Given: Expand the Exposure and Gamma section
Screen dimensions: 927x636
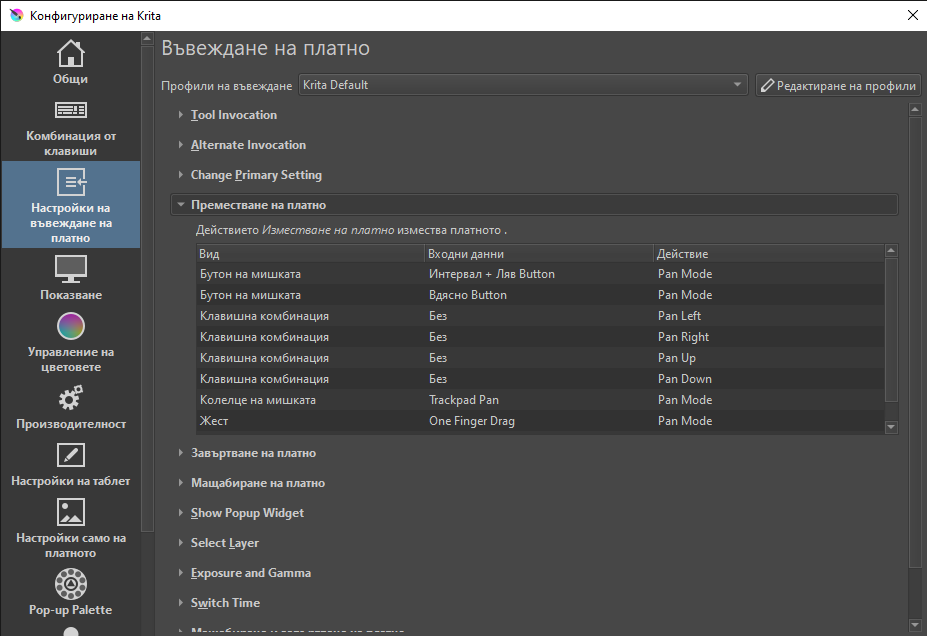Looking at the screenshot, I should point(250,573).
